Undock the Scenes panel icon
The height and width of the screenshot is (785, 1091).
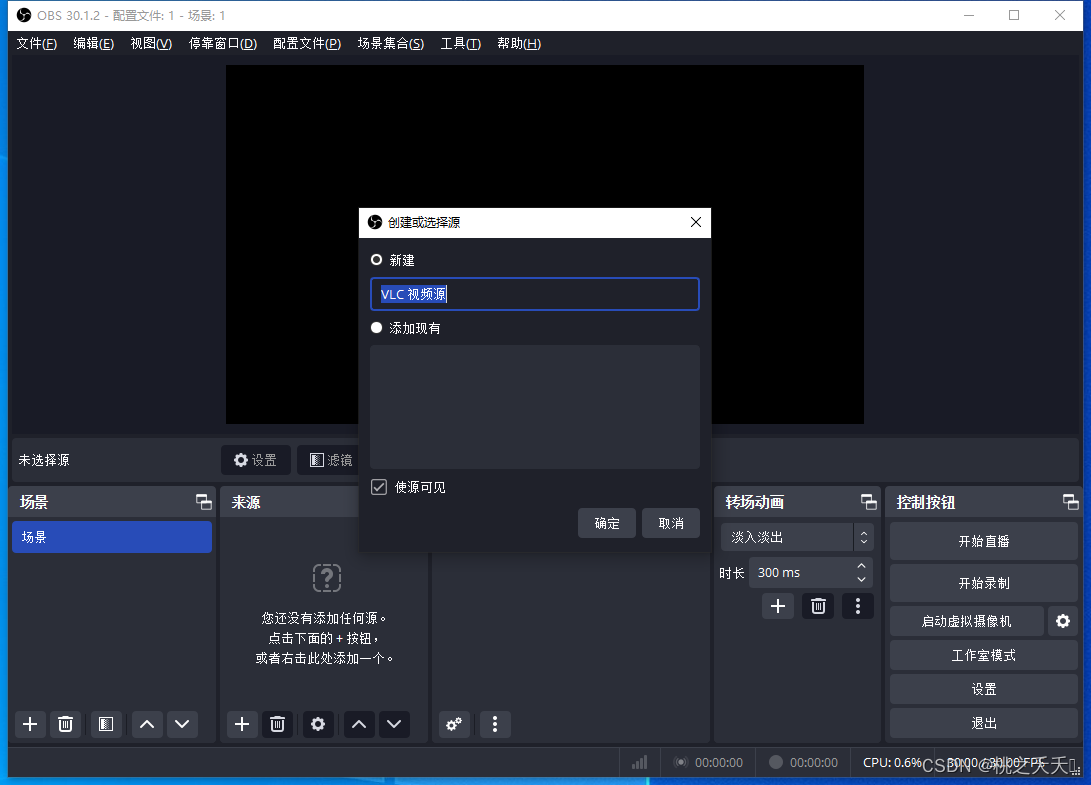tap(203, 502)
